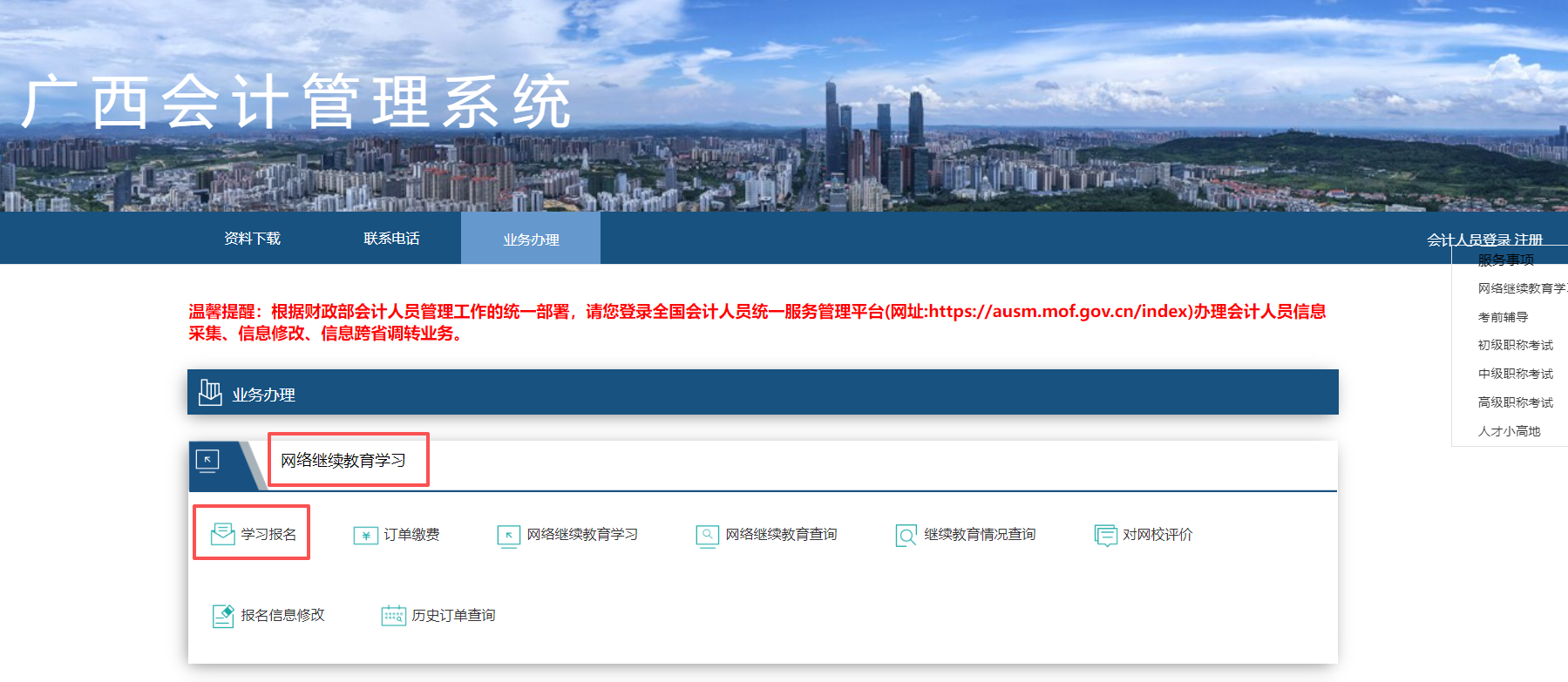Click the 报名信息修改 edit document icon
1568x682 pixels.
coord(223,616)
